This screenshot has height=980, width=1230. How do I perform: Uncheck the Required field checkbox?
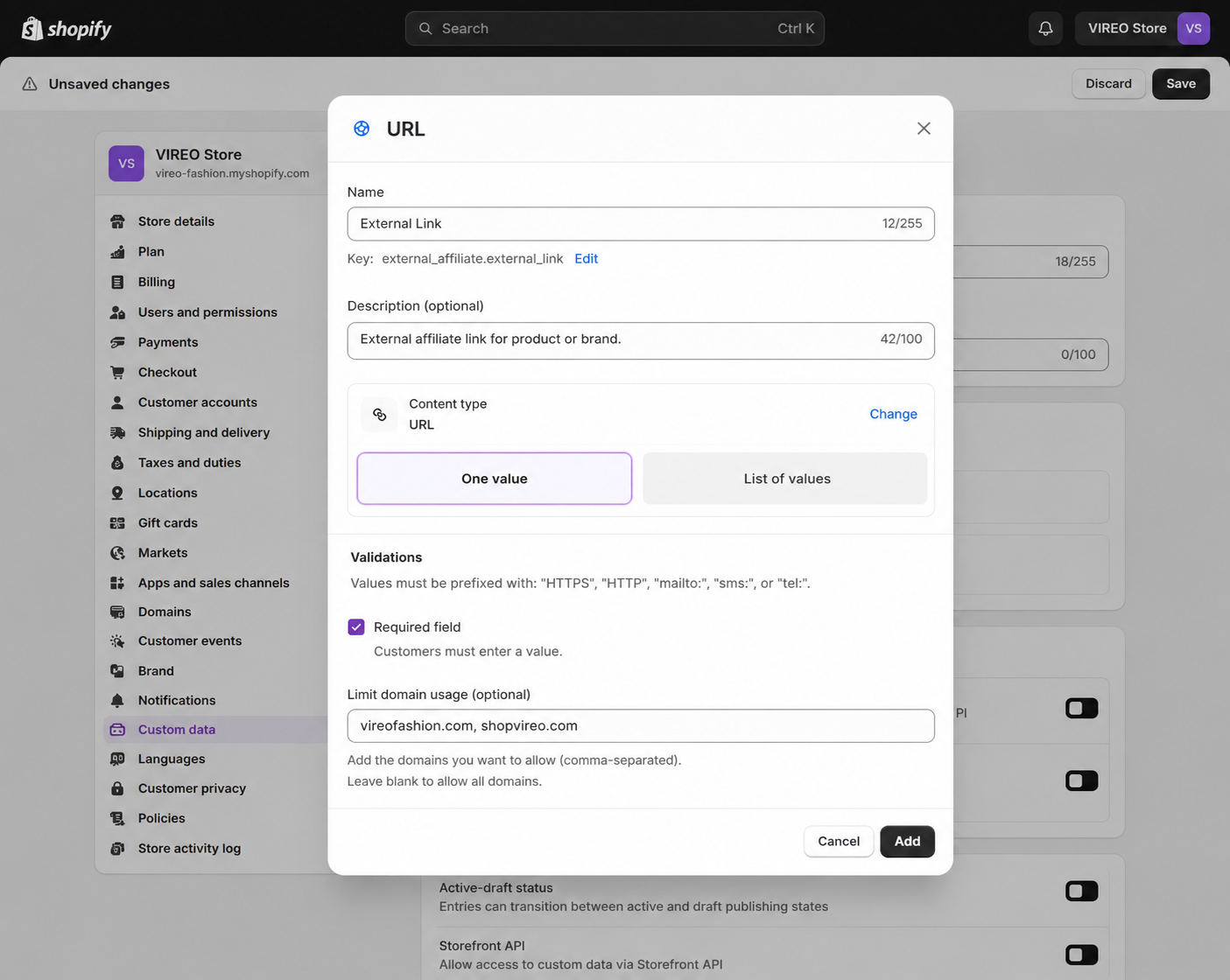coord(356,627)
